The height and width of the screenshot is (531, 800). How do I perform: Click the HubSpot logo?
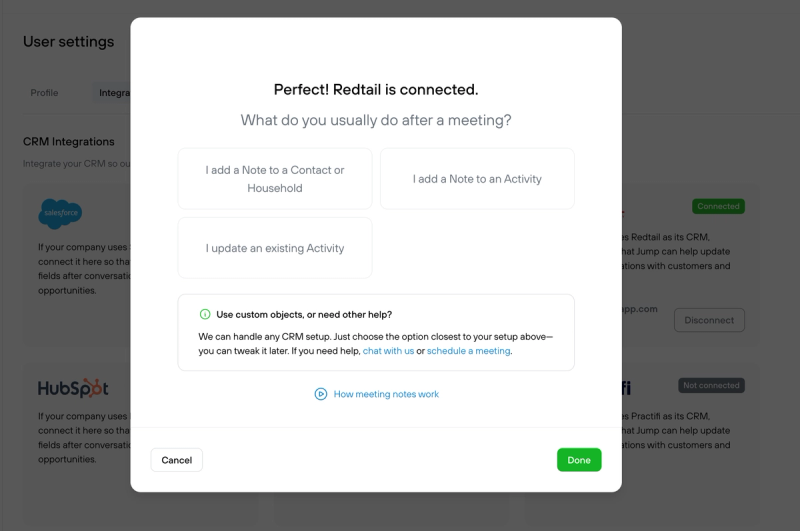coord(73,388)
